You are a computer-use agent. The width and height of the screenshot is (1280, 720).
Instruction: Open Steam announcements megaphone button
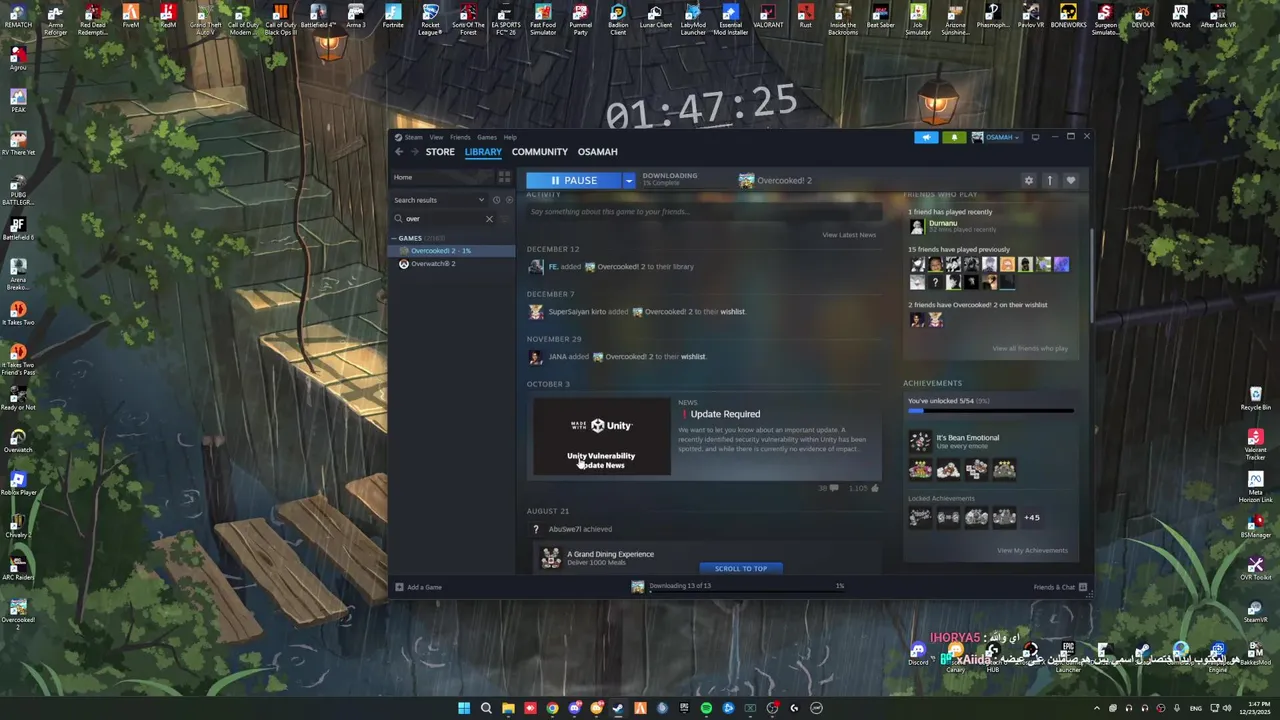point(926,137)
